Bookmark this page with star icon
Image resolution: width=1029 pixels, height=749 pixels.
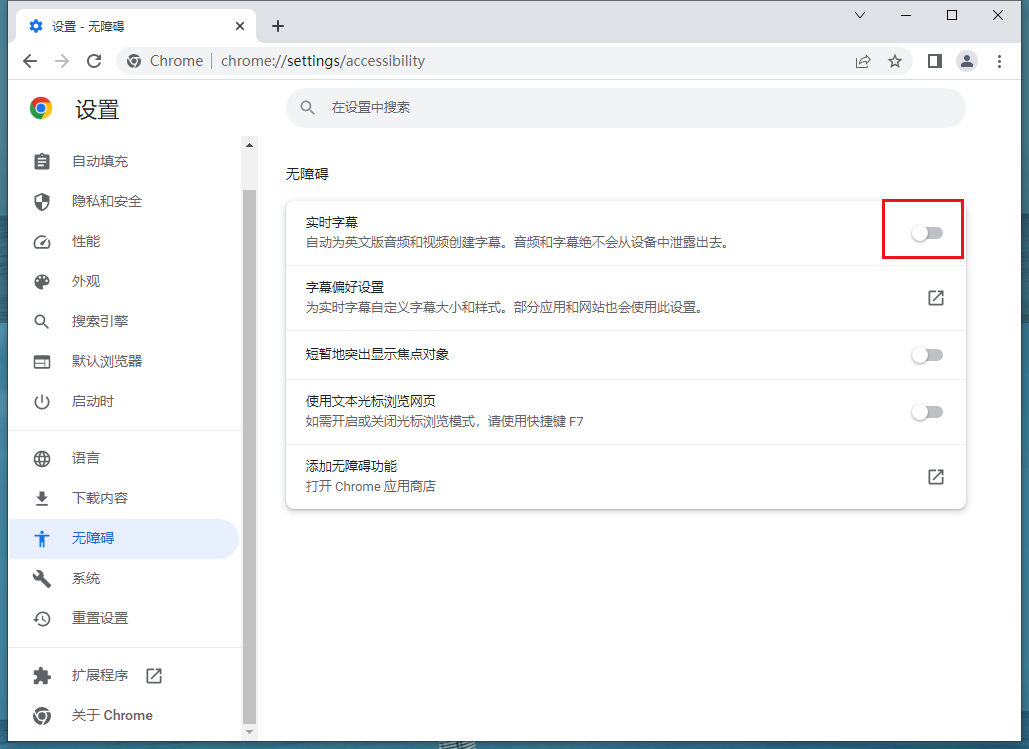[894, 61]
